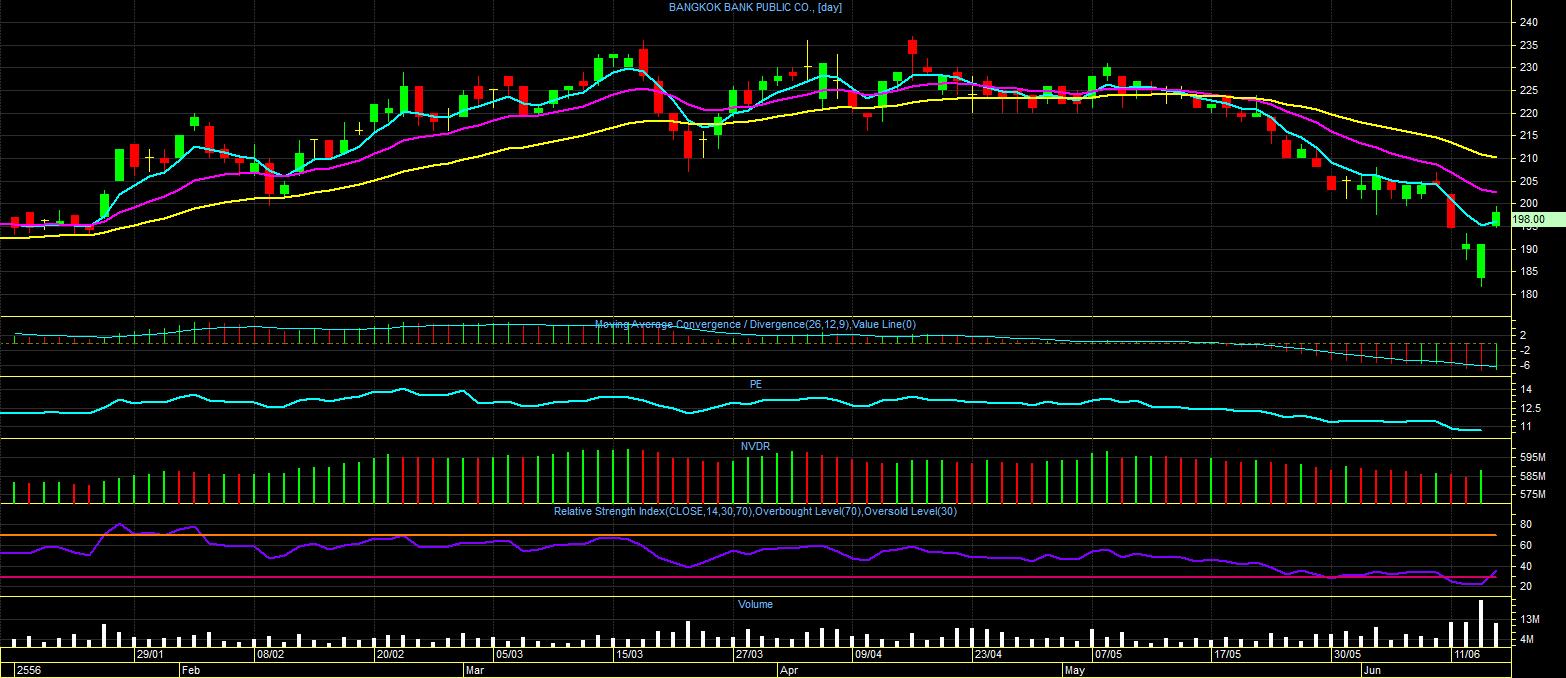The image size is (1566, 678).
Task: Click the 40 value on RSI axis
Action: pyautogui.click(x=1526, y=566)
